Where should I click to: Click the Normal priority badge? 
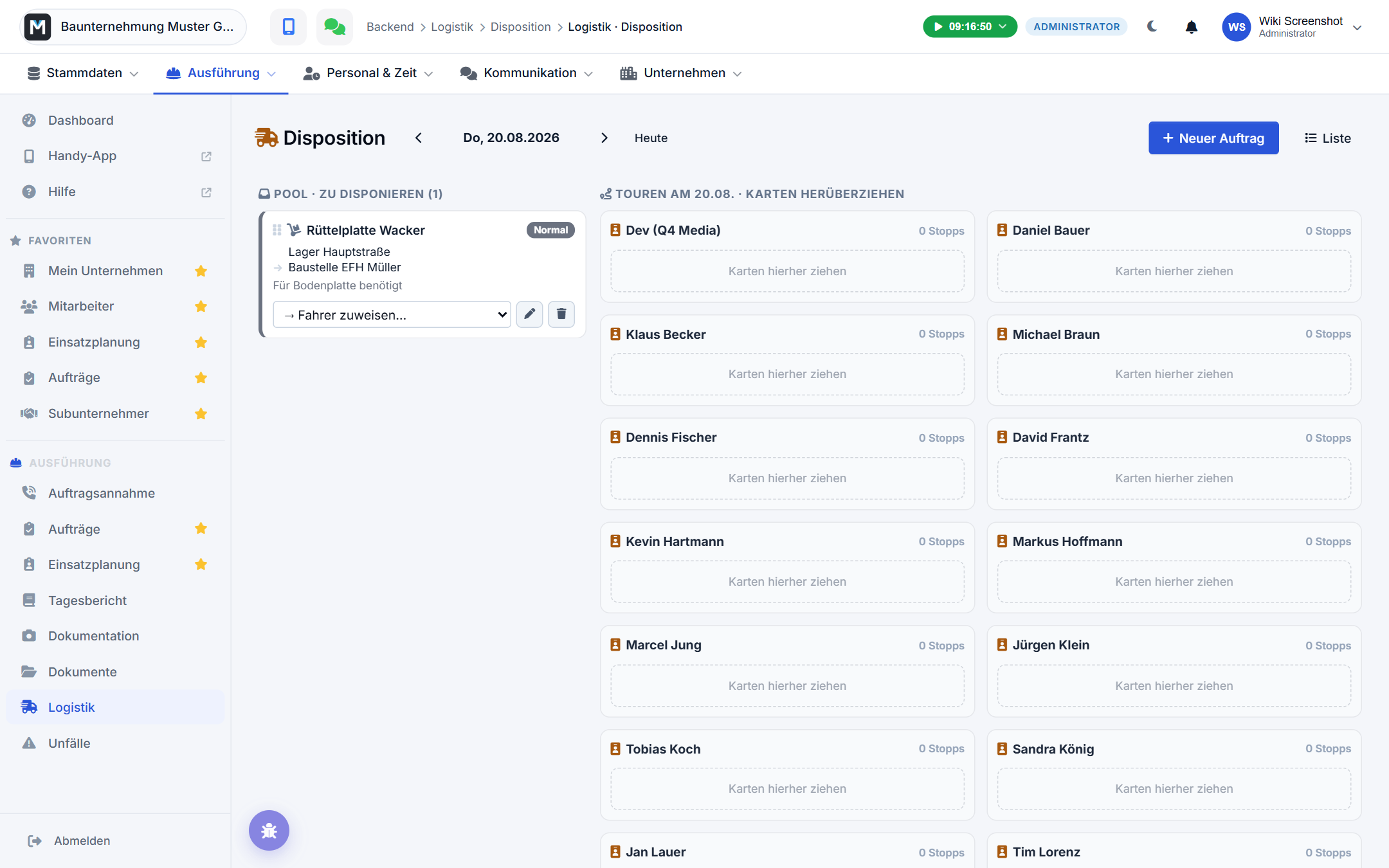(x=550, y=230)
